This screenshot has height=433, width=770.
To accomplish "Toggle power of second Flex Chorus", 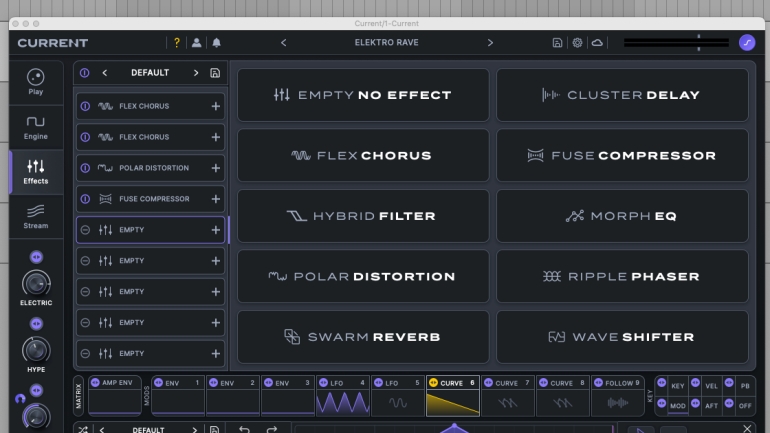I will [x=85, y=137].
